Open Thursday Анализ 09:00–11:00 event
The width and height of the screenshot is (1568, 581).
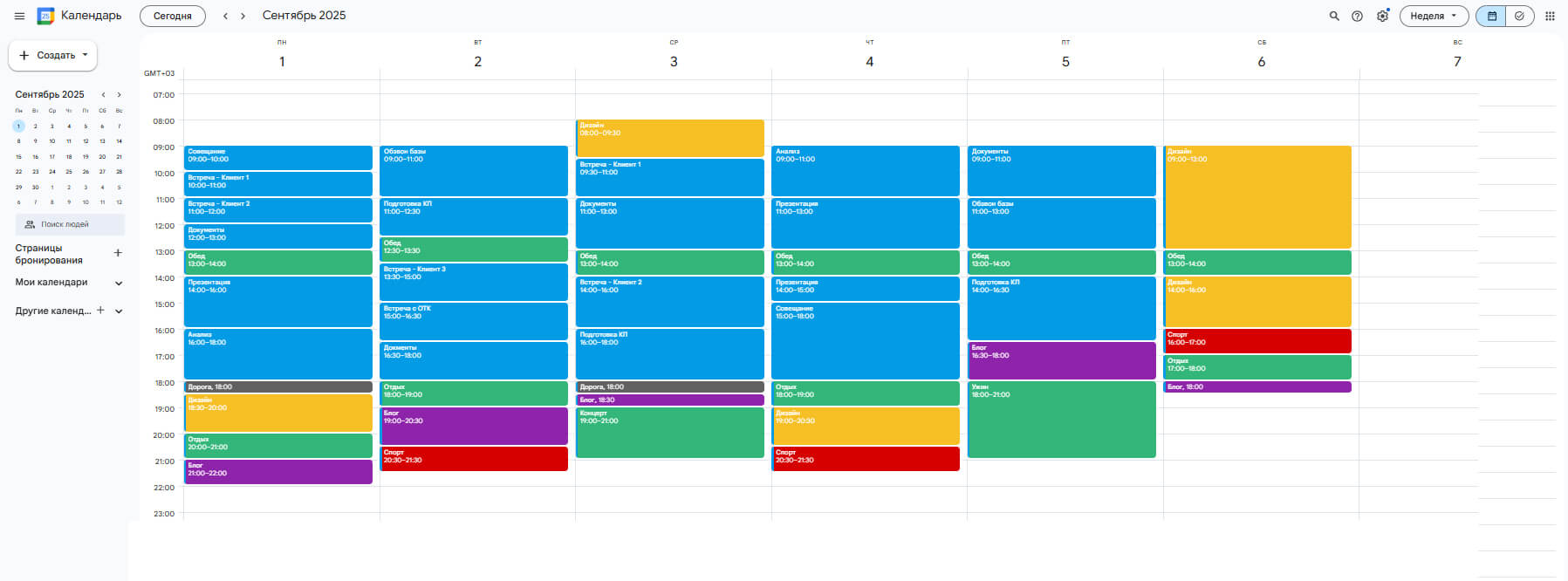tap(866, 171)
